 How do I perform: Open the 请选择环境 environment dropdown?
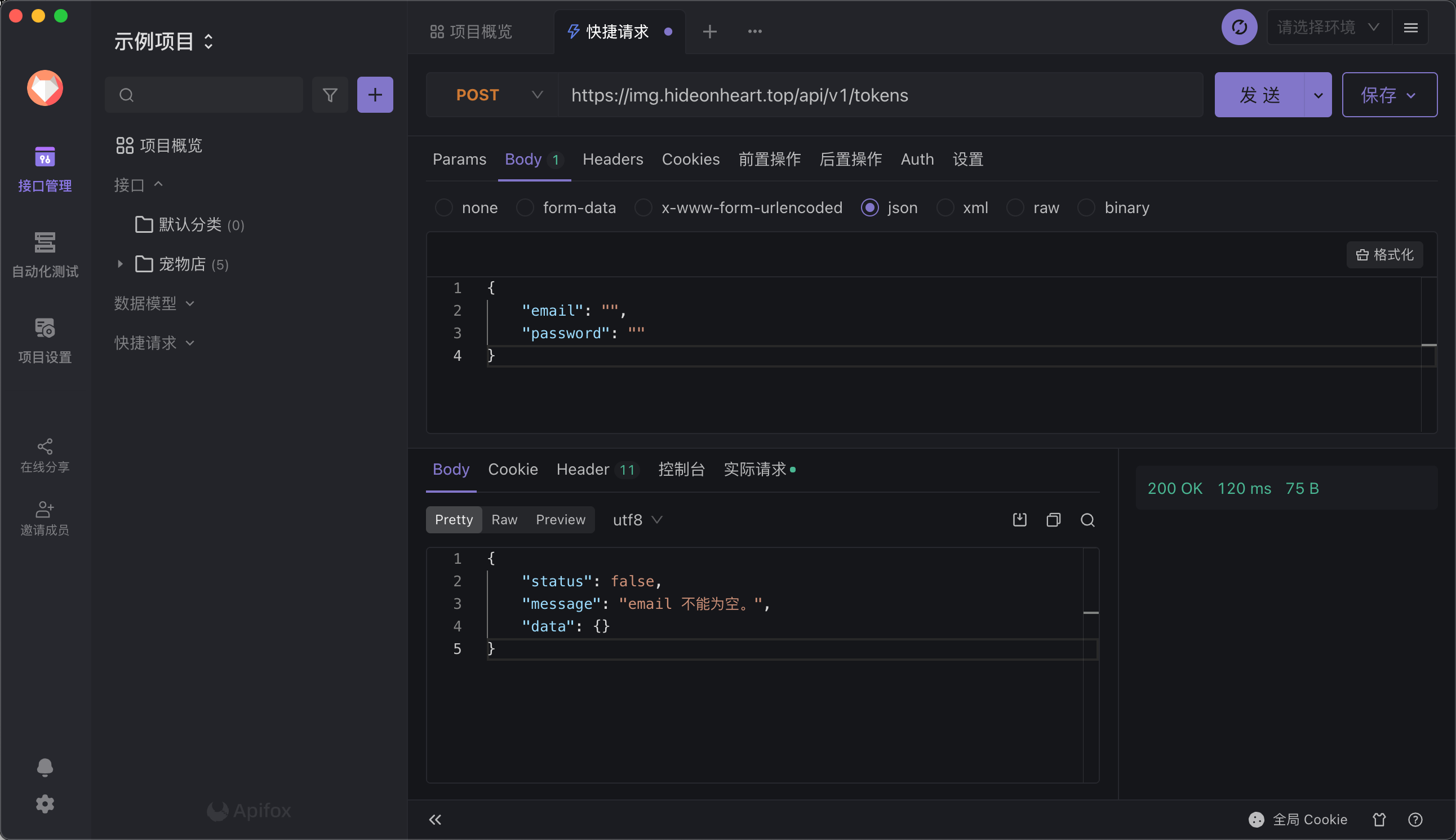[1329, 27]
